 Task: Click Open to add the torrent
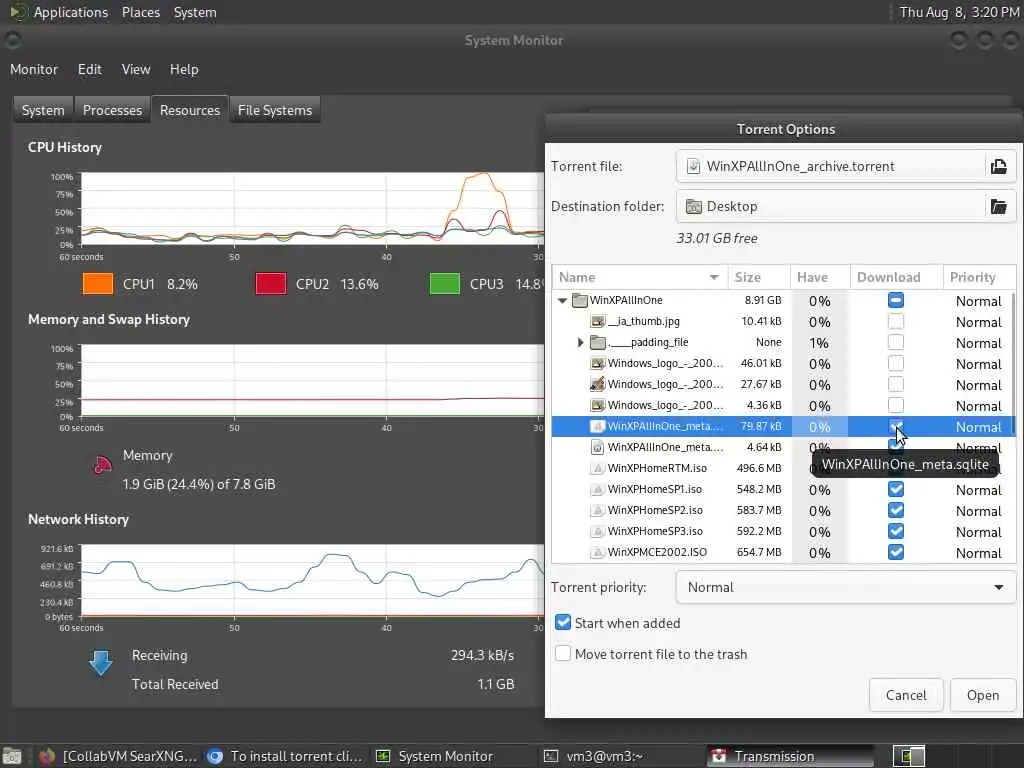tap(983, 695)
